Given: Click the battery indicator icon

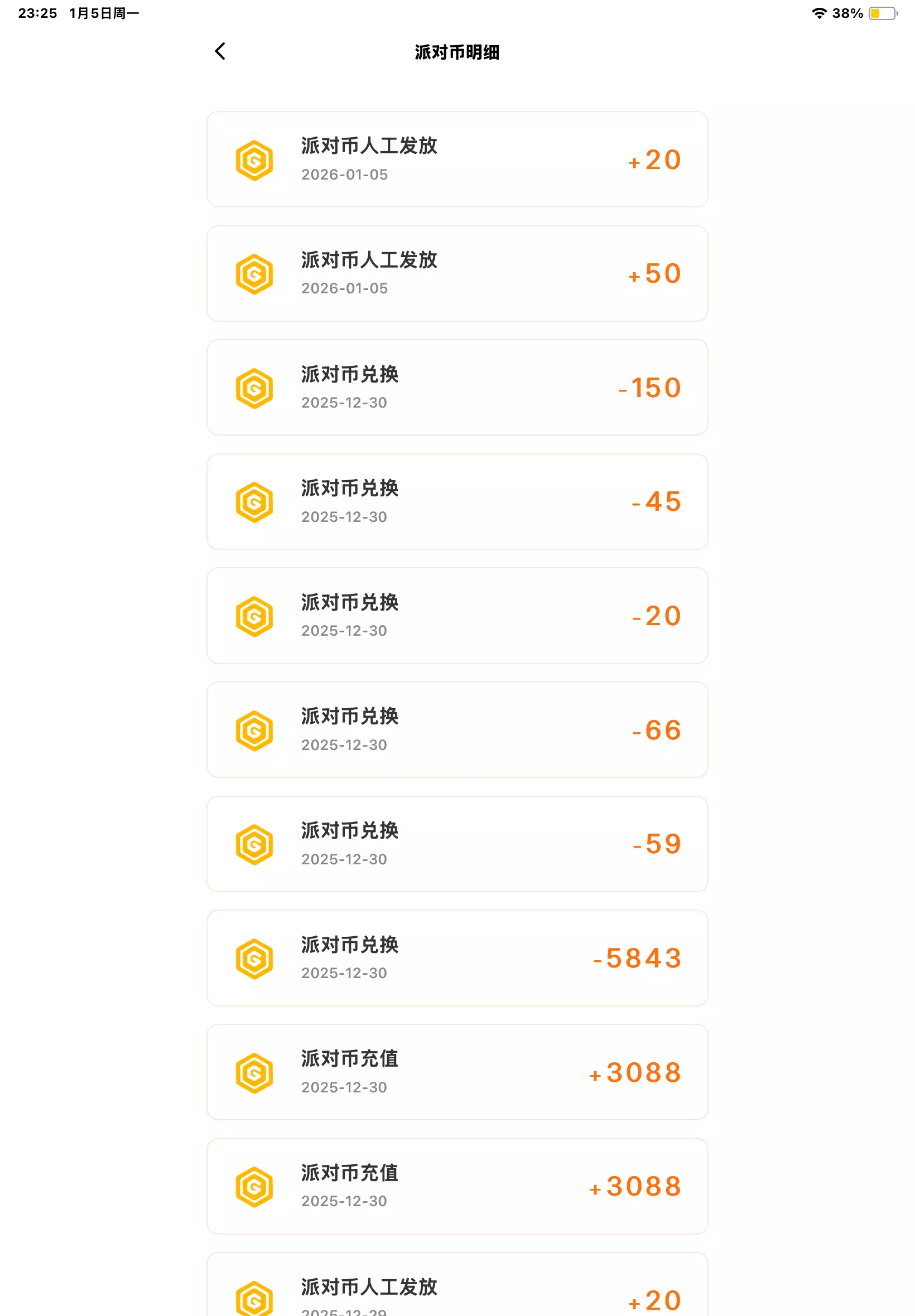Looking at the screenshot, I should click(882, 13).
